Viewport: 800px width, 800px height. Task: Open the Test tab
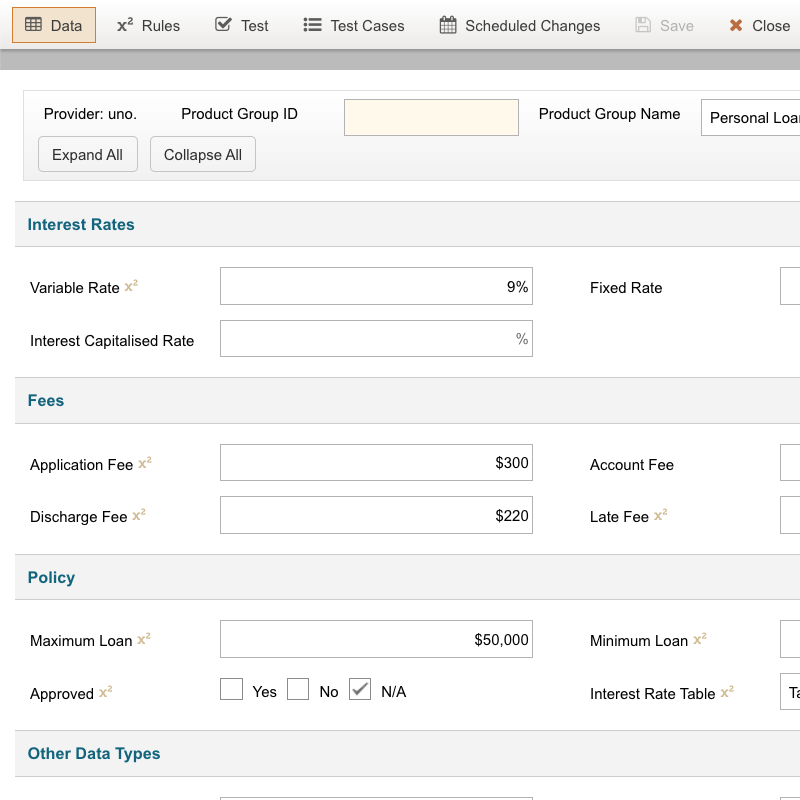point(242,25)
